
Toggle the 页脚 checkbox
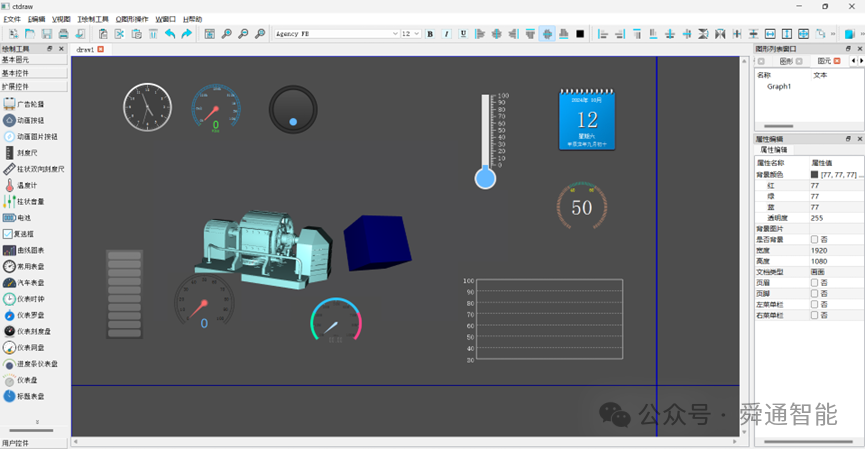pyautogui.click(x=814, y=293)
